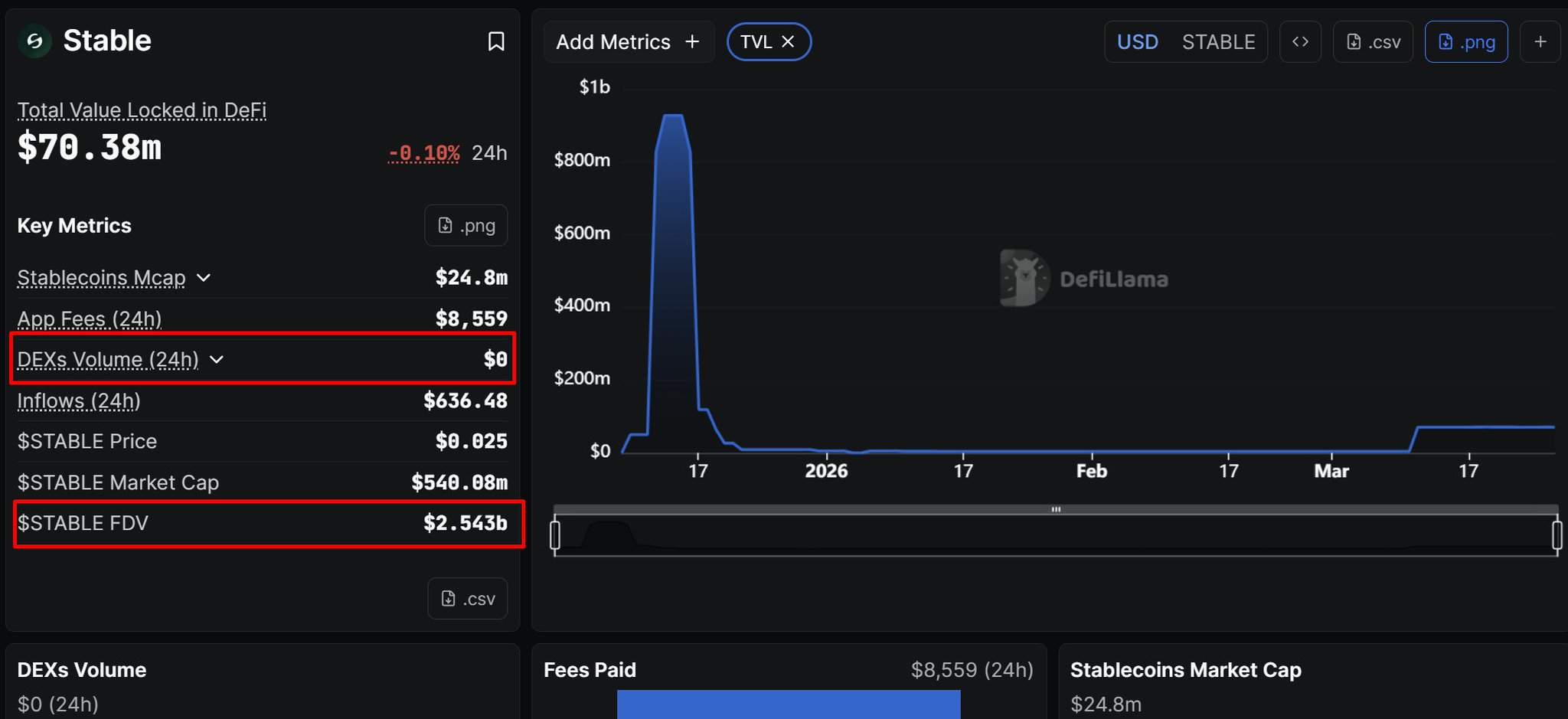
Task: Click the right handle of chart range slider
Action: pos(1557,534)
